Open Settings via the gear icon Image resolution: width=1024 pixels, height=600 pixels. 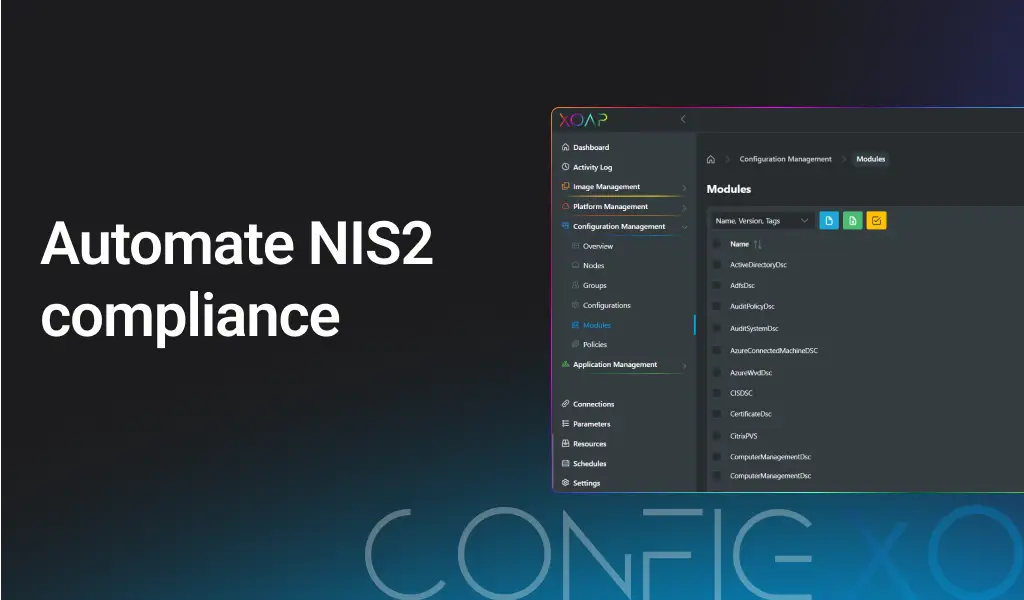point(567,483)
